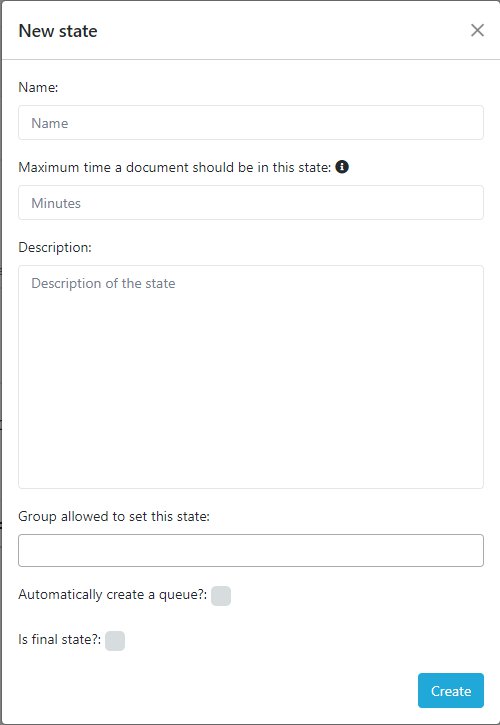Submit the form using the blue Create button
500x725 pixels.
[x=451, y=691]
